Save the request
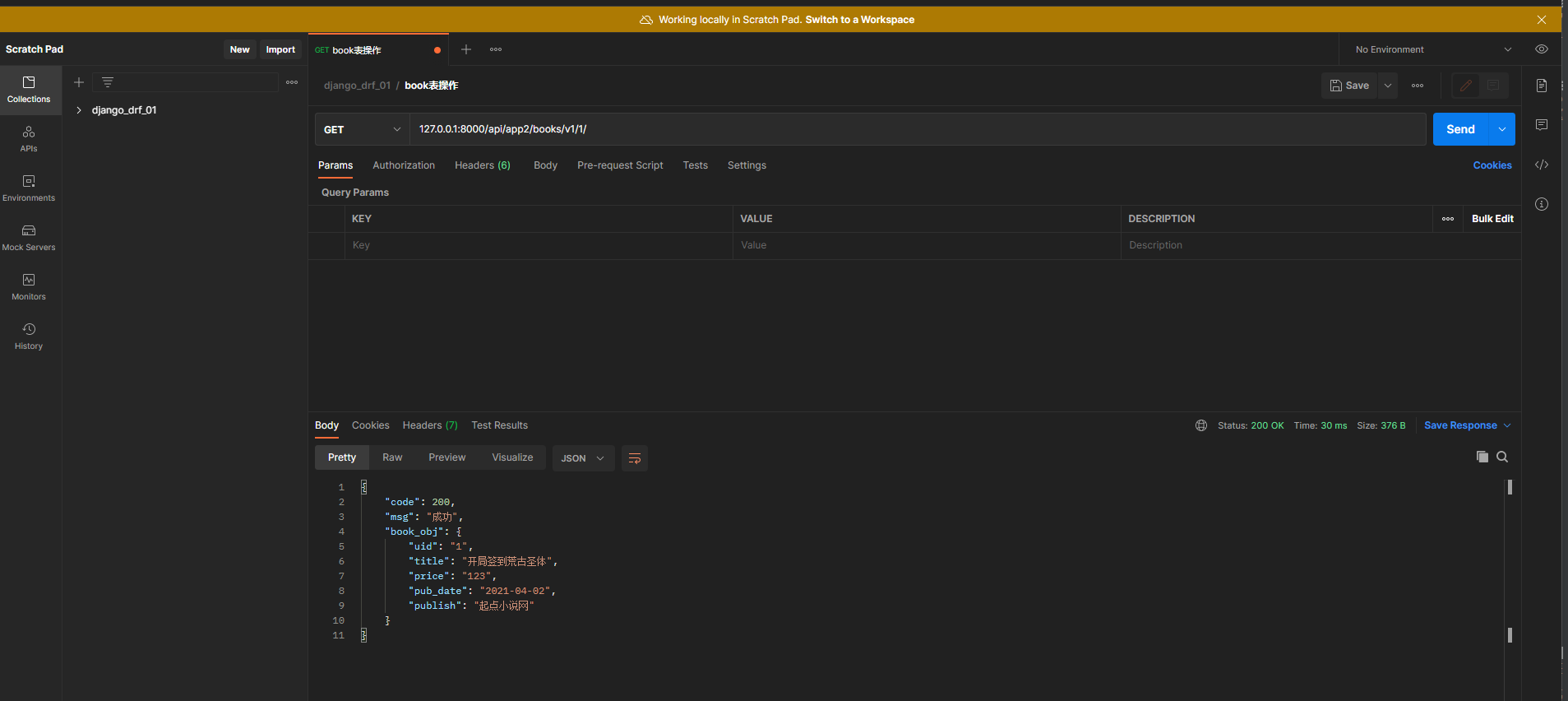Viewport: 1568px width, 701px height. coord(1349,86)
